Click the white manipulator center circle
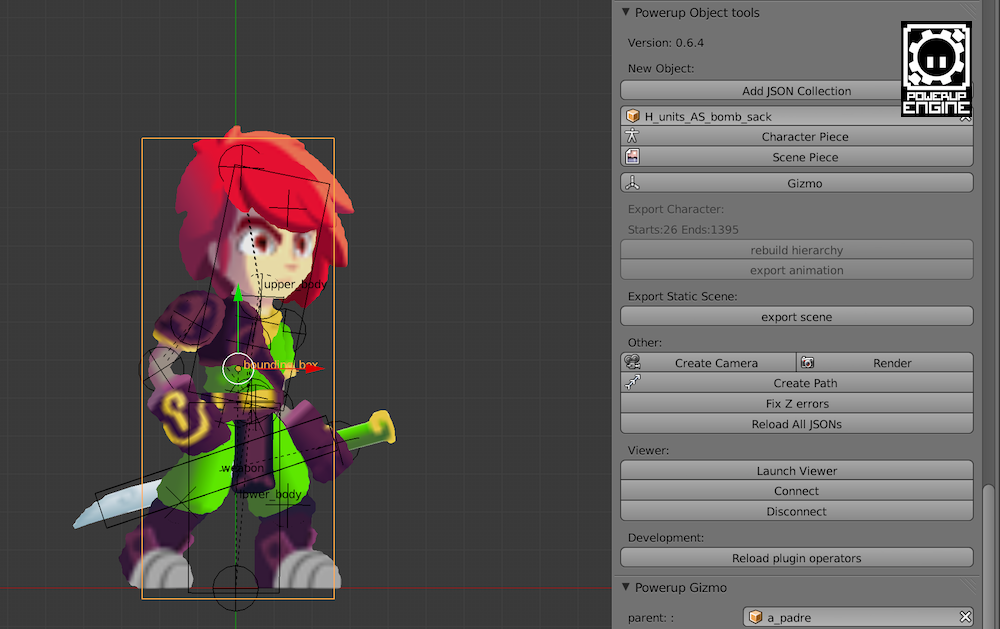This screenshot has width=1000, height=629. click(x=238, y=368)
